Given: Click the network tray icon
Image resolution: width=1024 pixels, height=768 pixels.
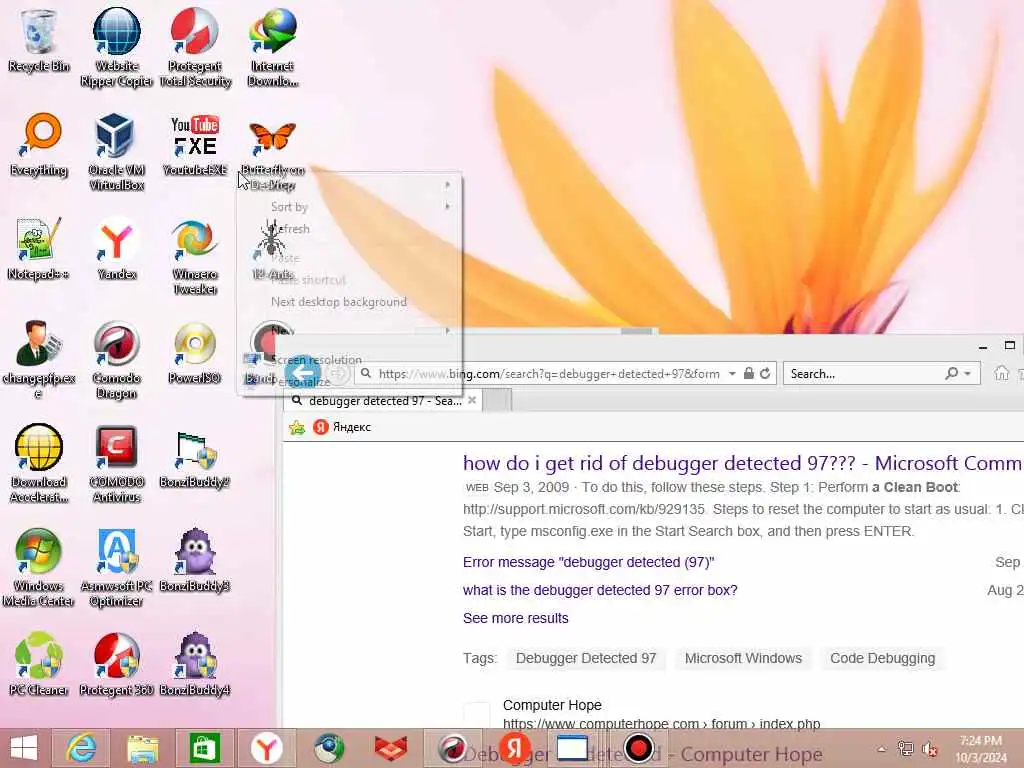Looking at the screenshot, I should 905,749.
